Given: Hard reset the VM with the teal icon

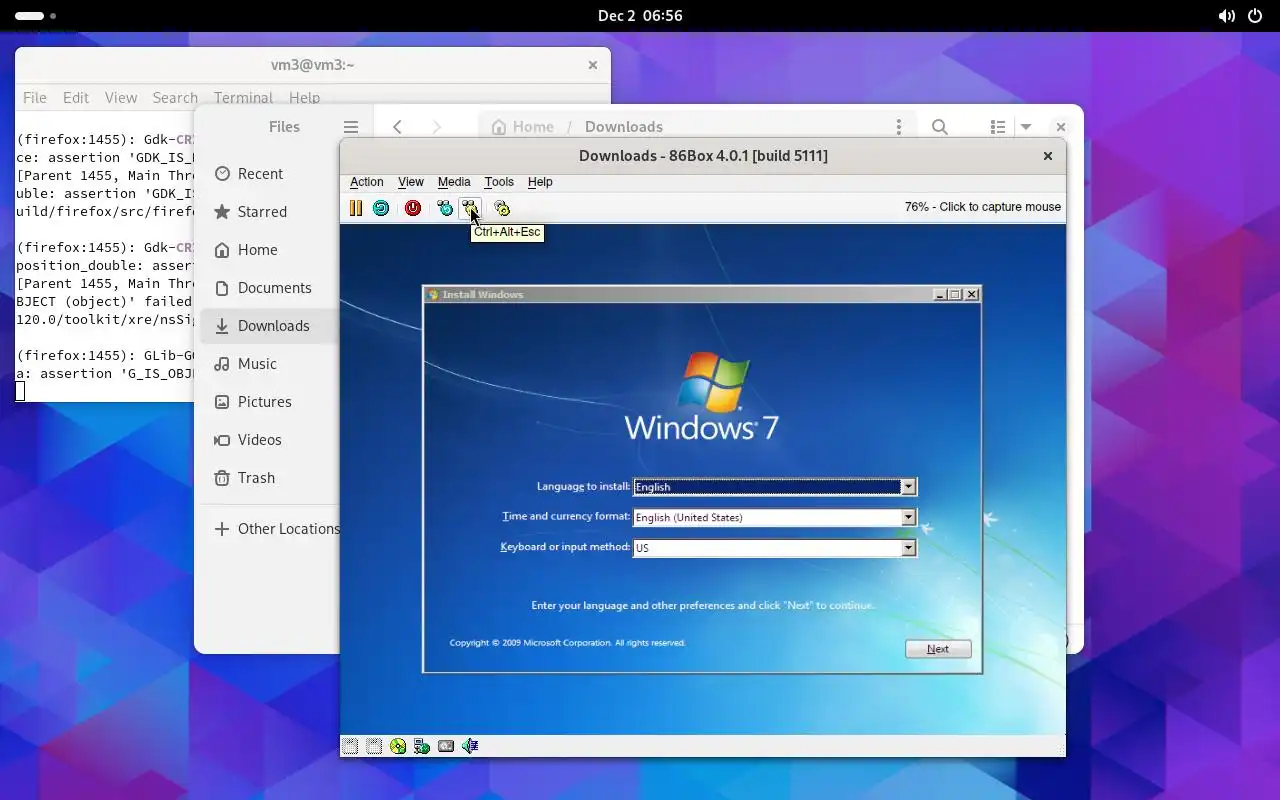Looking at the screenshot, I should [381, 208].
